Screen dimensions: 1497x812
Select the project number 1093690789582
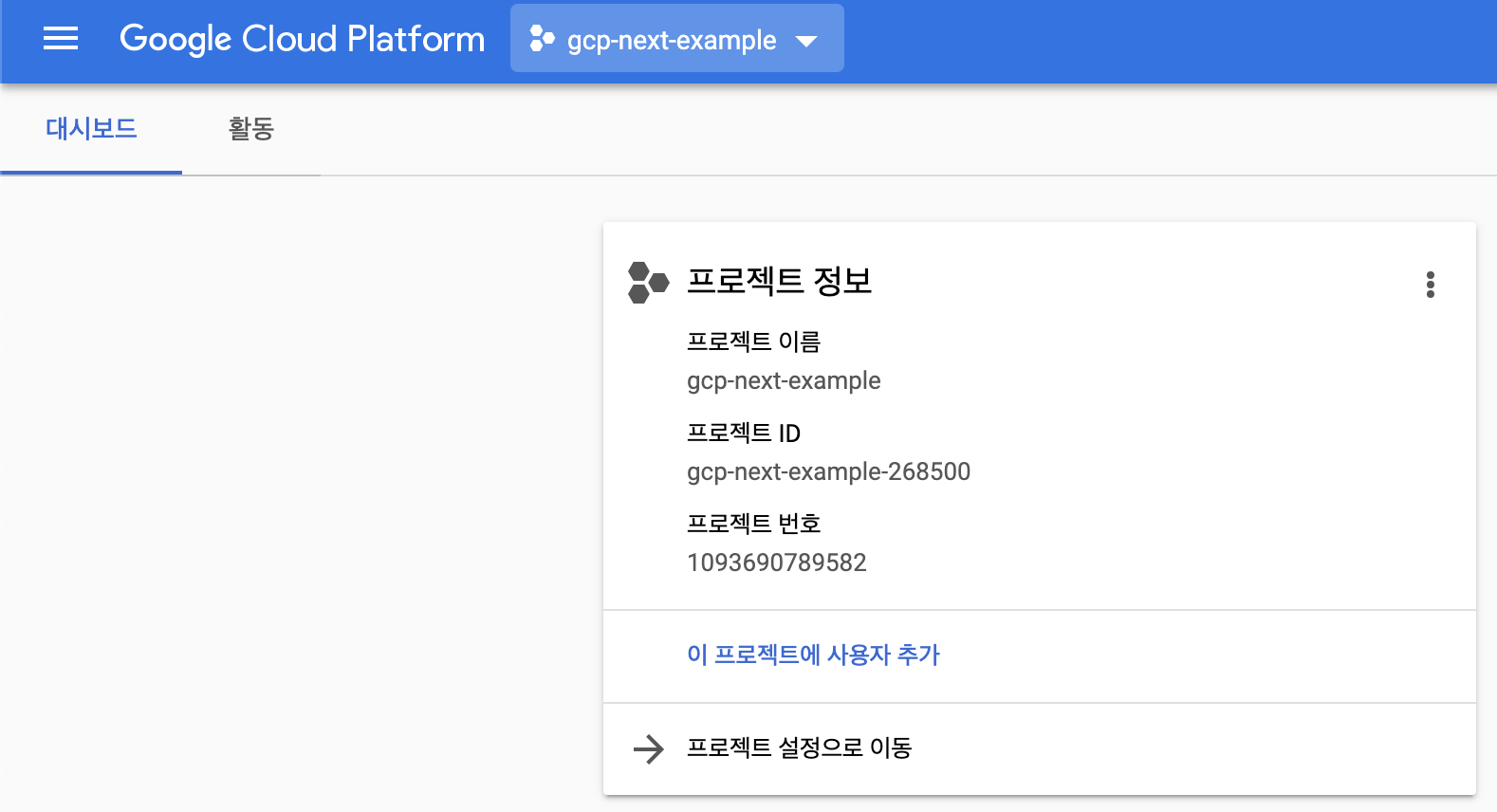[x=777, y=563]
